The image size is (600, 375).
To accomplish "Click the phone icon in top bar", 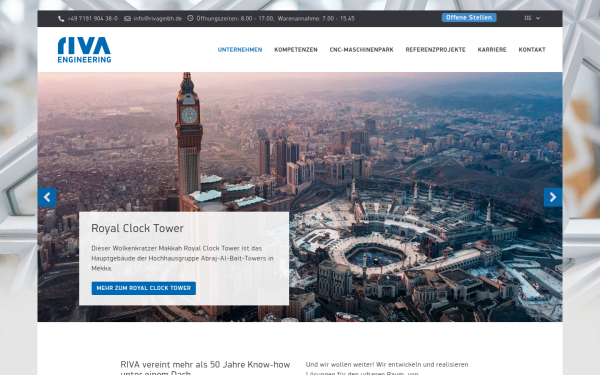I will point(61,18).
